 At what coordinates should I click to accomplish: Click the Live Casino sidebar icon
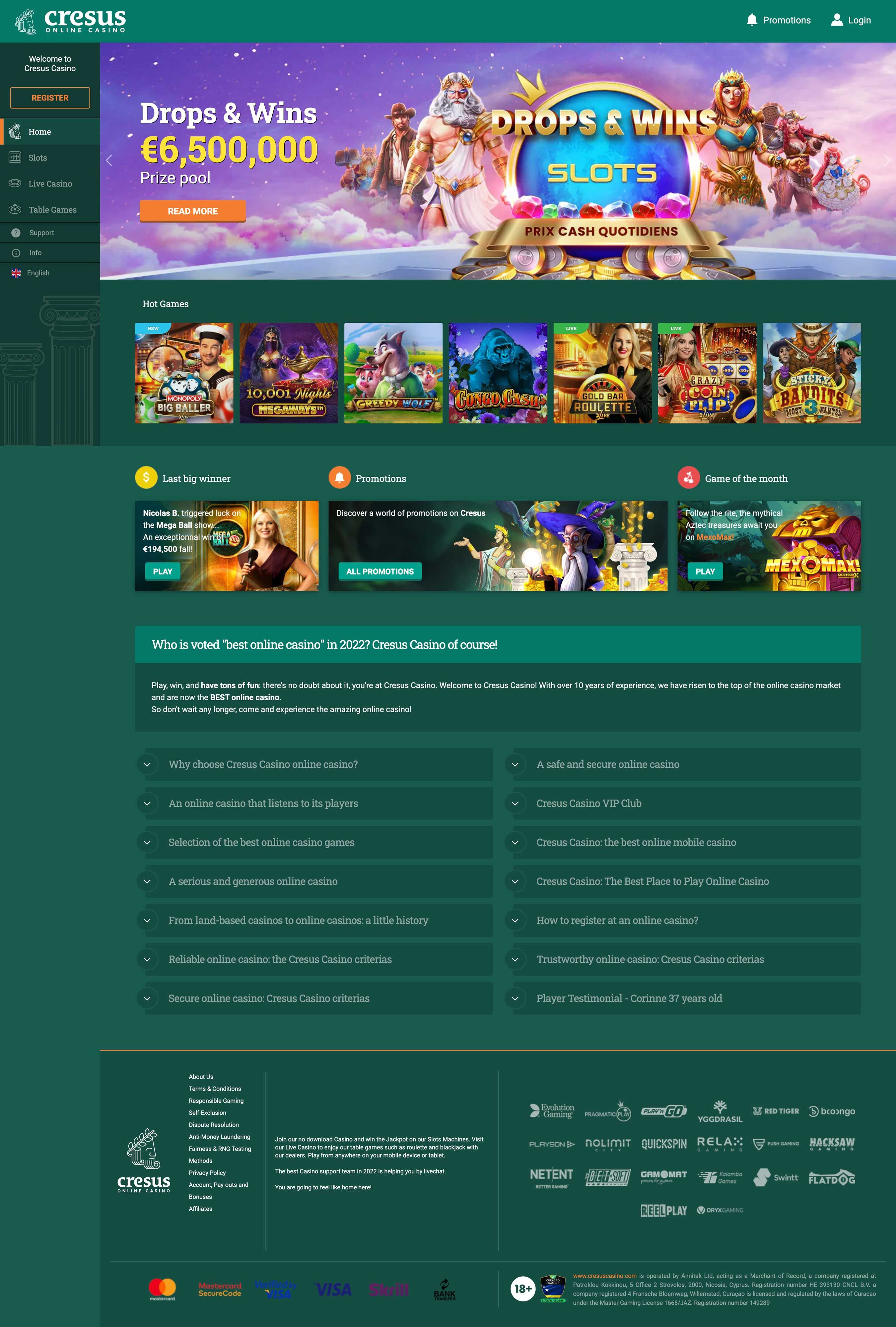pos(15,183)
